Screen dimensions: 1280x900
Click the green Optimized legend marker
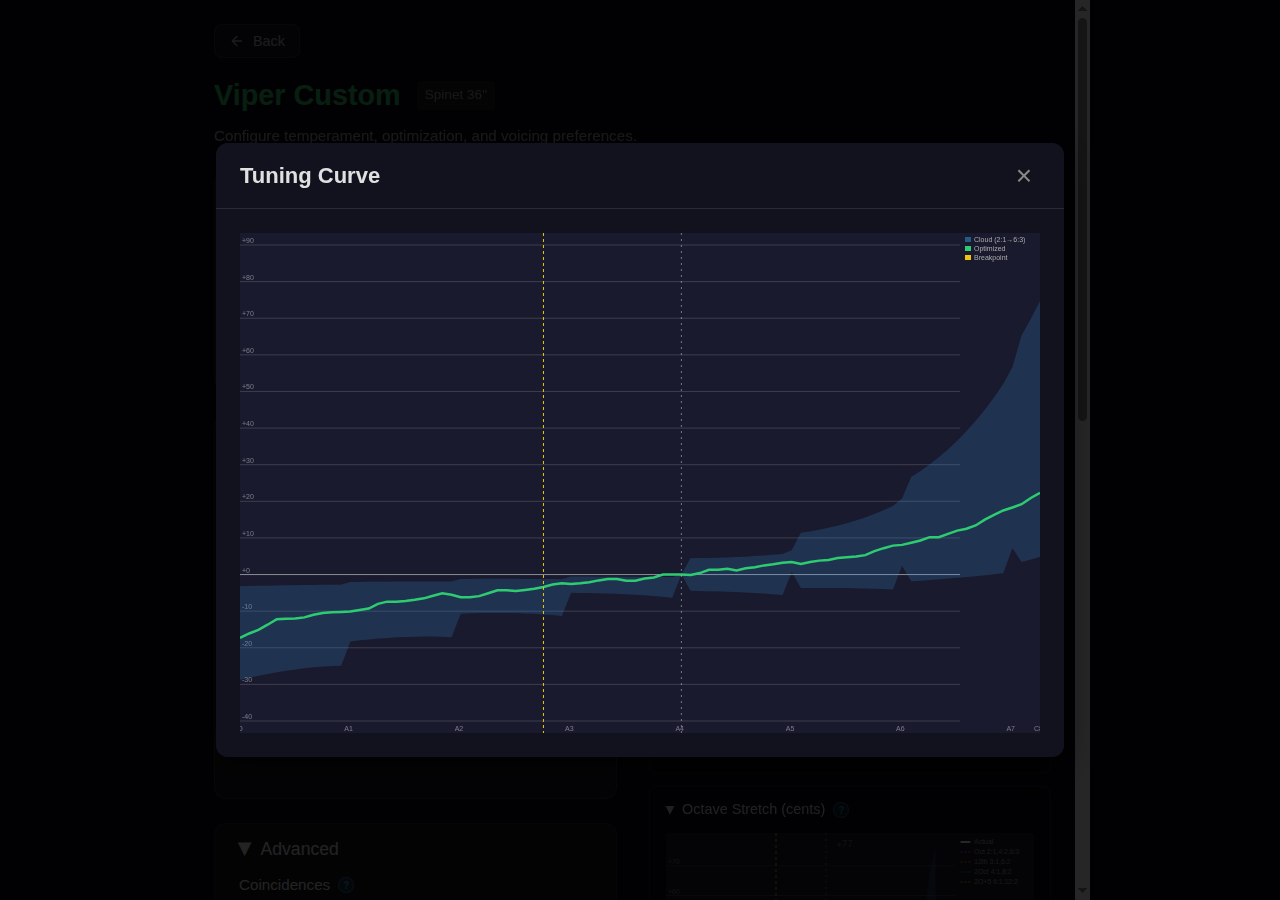pos(967,248)
